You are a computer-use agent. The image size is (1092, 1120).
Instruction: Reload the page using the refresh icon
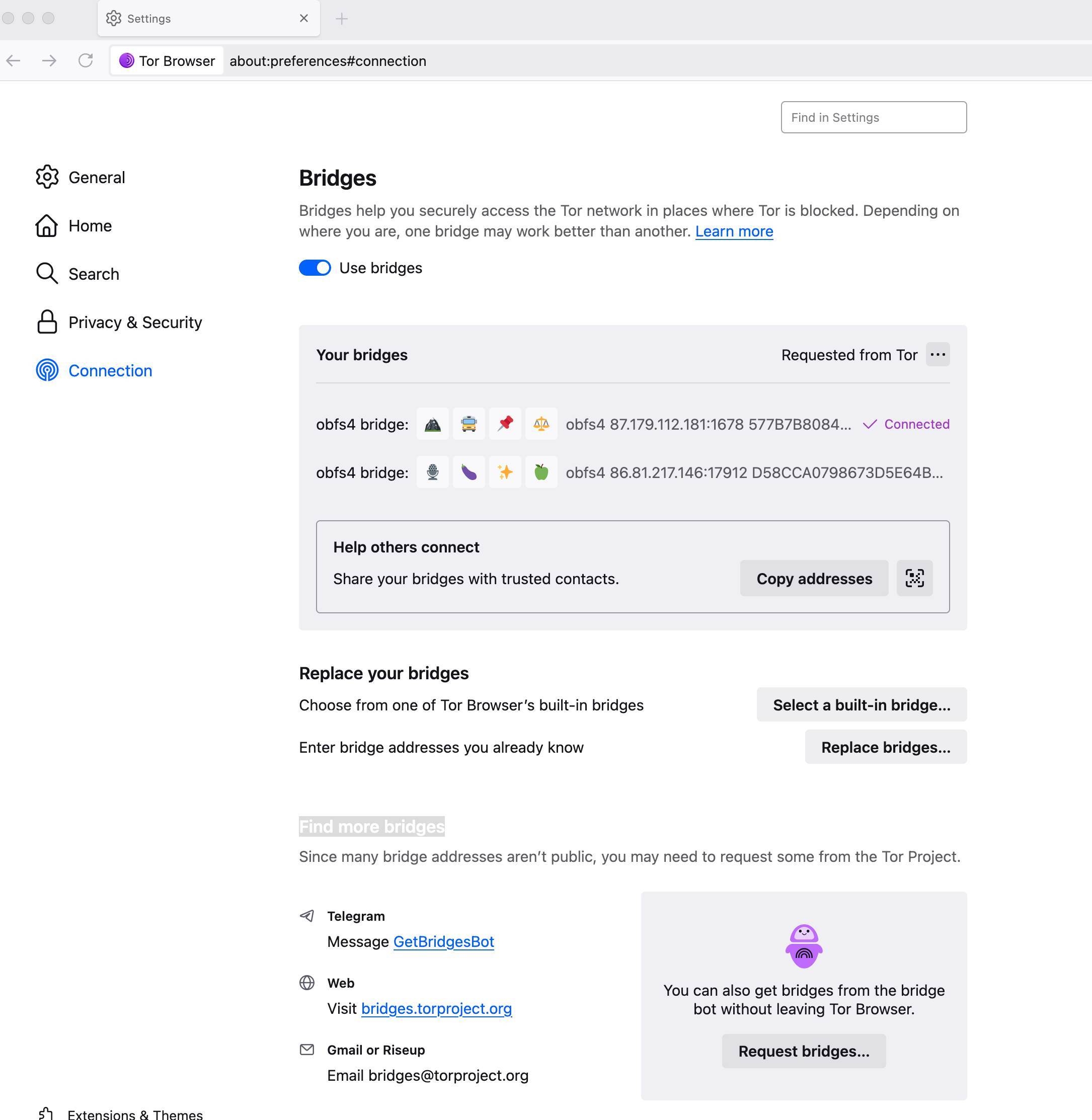pyautogui.click(x=87, y=60)
